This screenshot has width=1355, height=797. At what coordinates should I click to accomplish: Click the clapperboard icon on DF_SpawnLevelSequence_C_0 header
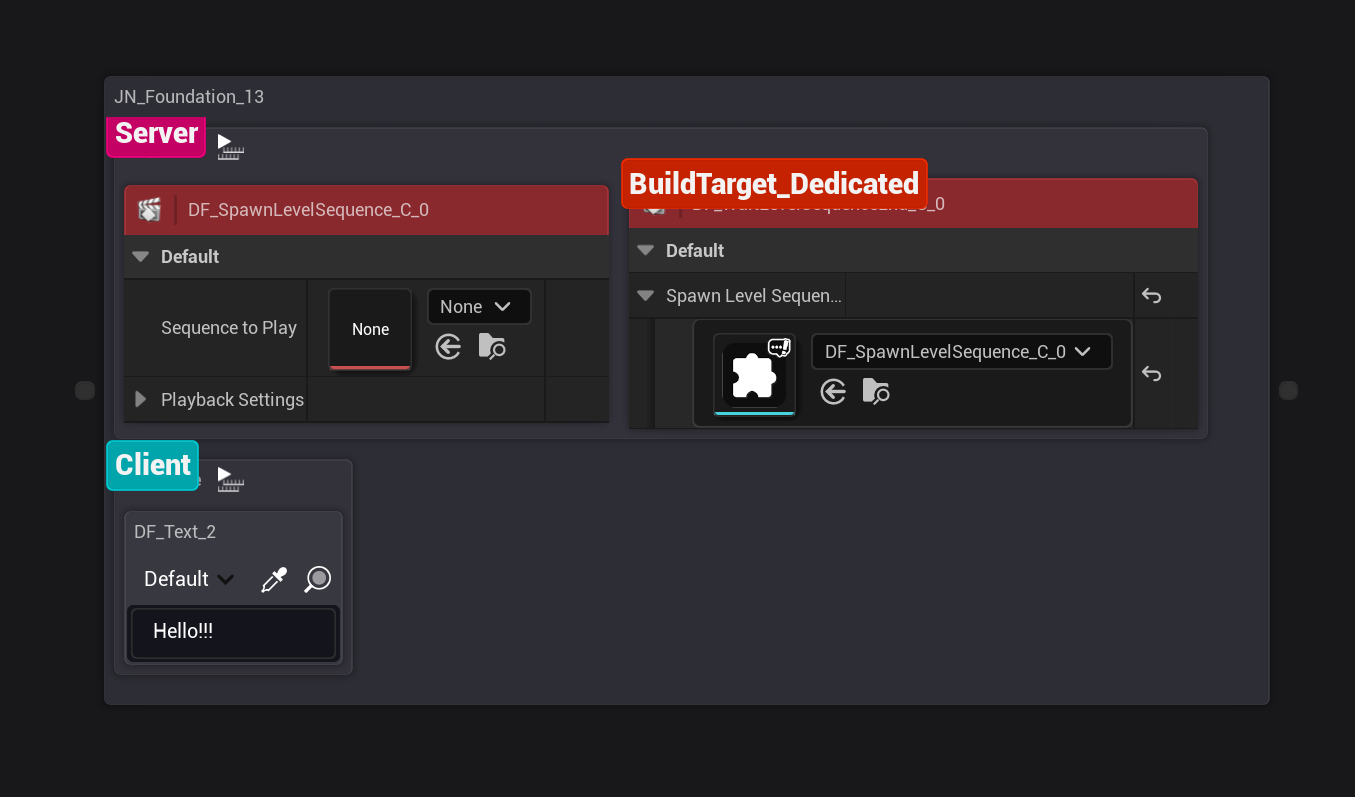click(149, 210)
